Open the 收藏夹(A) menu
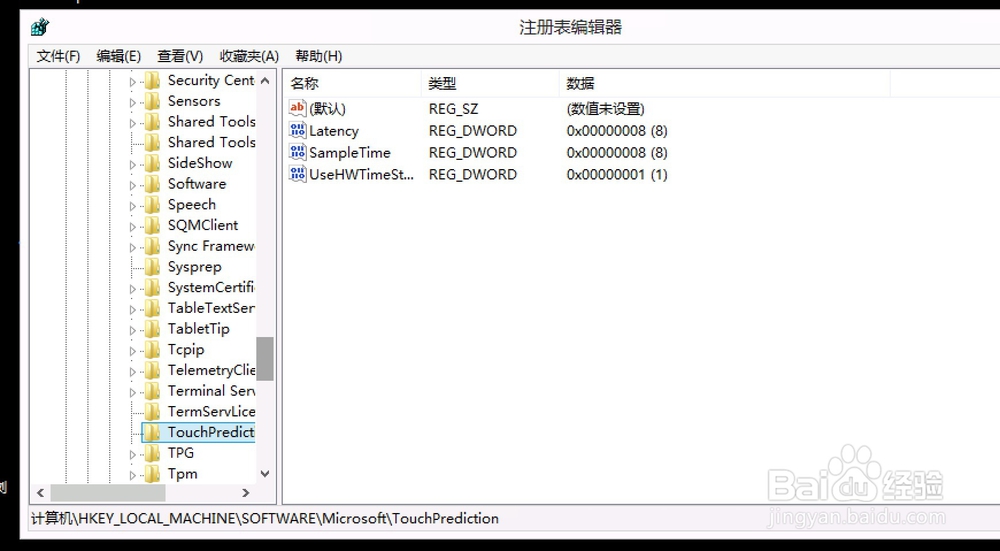Image resolution: width=1000 pixels, height=551 pixels. coord(249,56)
